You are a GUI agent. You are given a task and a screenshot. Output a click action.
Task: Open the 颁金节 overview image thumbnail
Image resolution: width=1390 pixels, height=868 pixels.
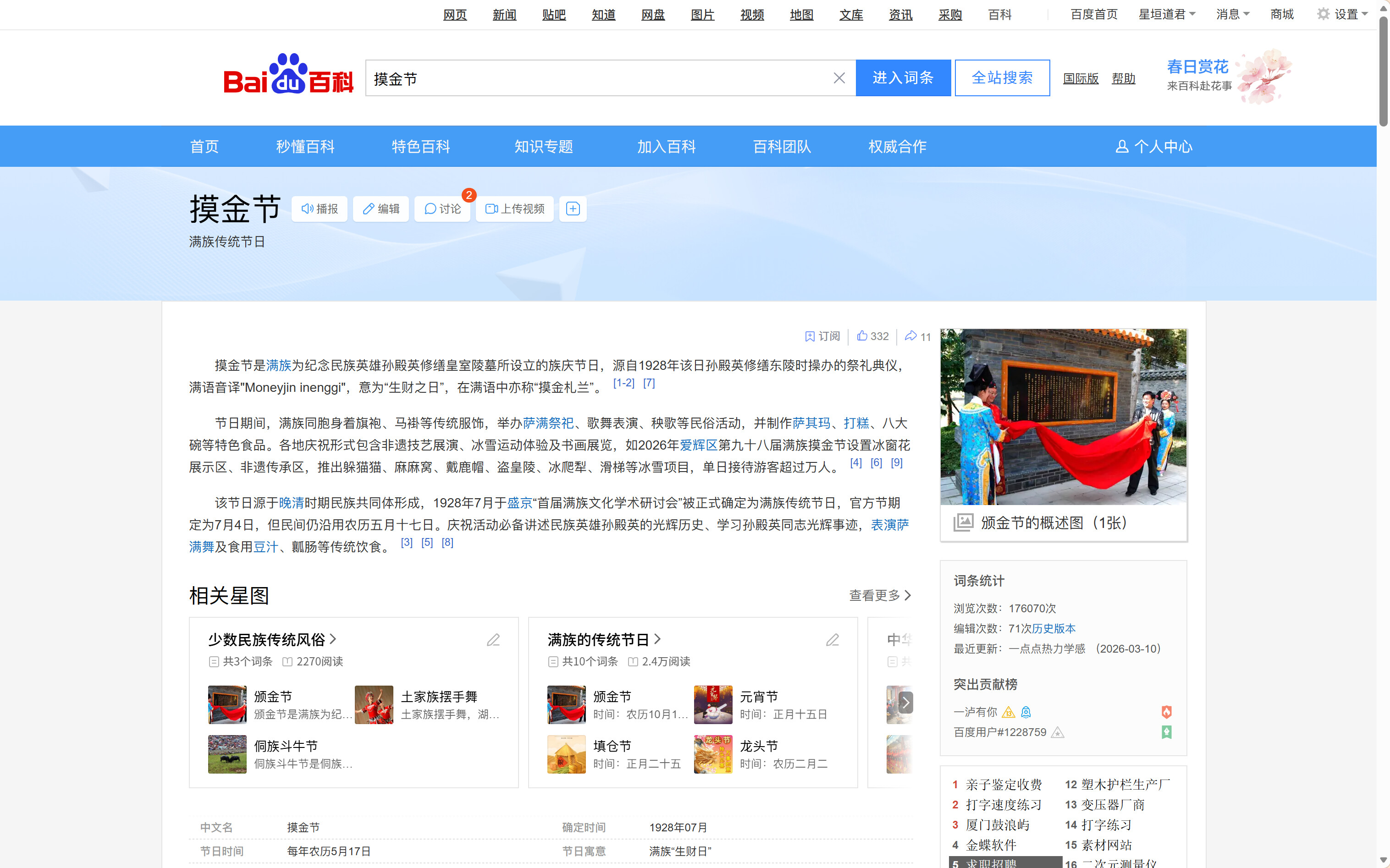(x=1063, y=417)
